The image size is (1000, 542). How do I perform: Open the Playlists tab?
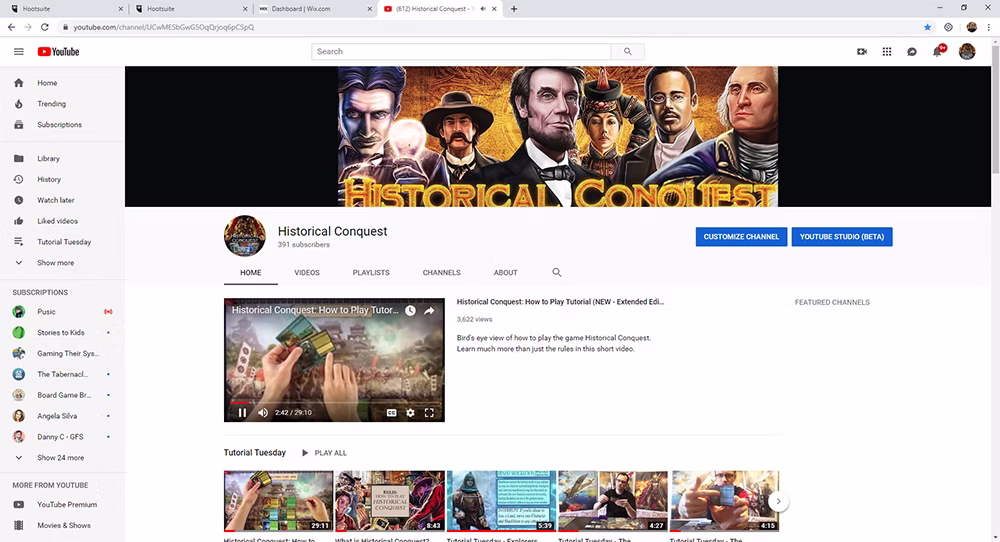(371, 272)
